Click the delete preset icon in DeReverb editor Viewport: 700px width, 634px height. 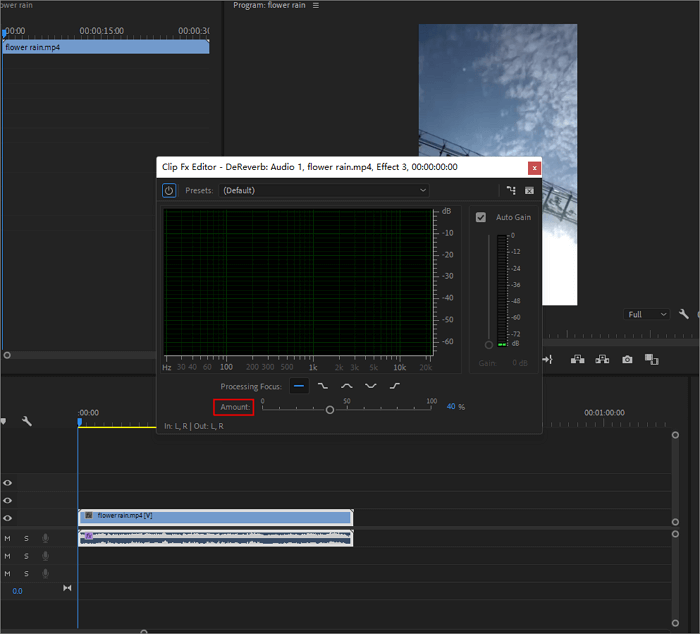click(x=529, y=191)
